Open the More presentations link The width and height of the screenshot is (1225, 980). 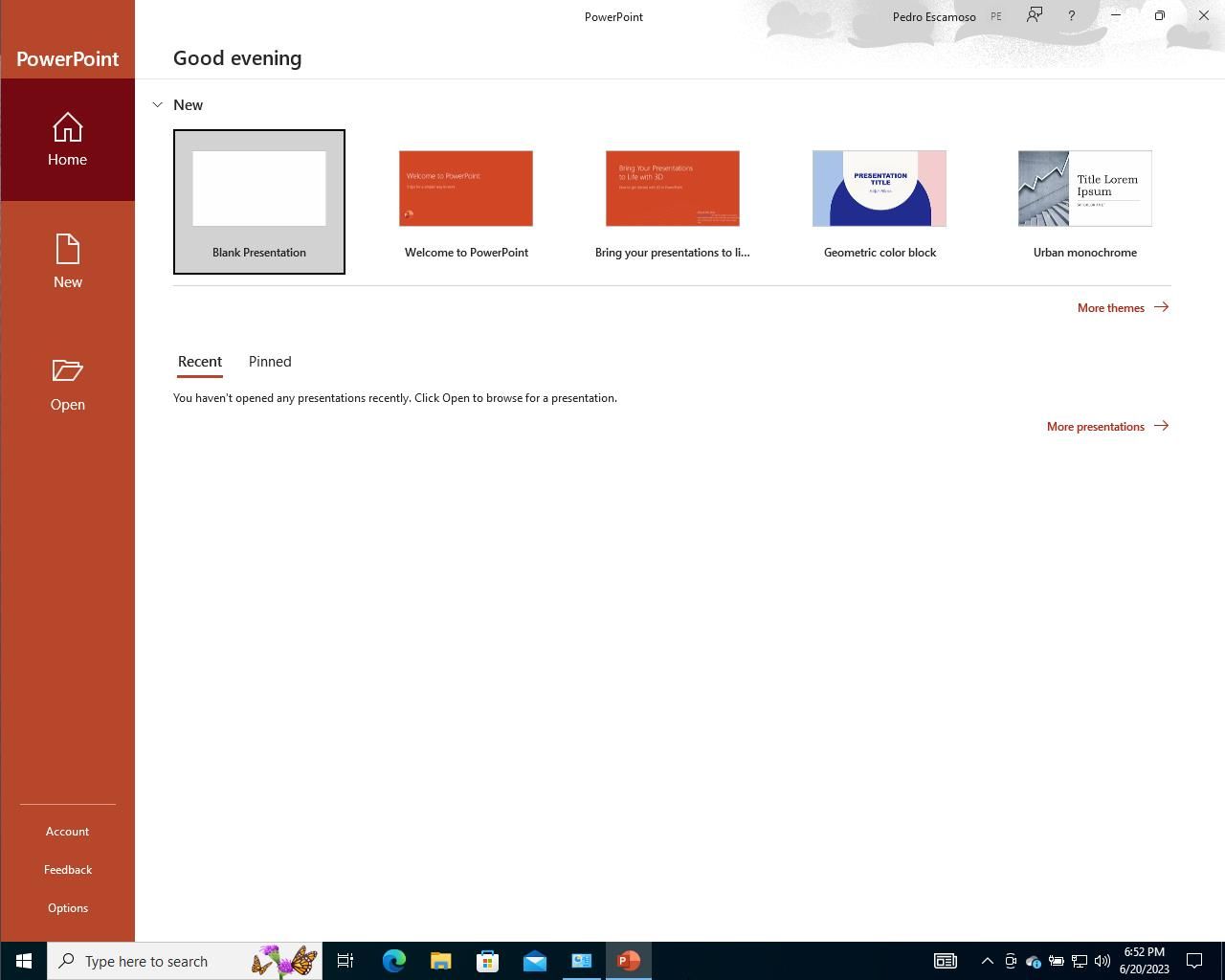(1106, 426)
